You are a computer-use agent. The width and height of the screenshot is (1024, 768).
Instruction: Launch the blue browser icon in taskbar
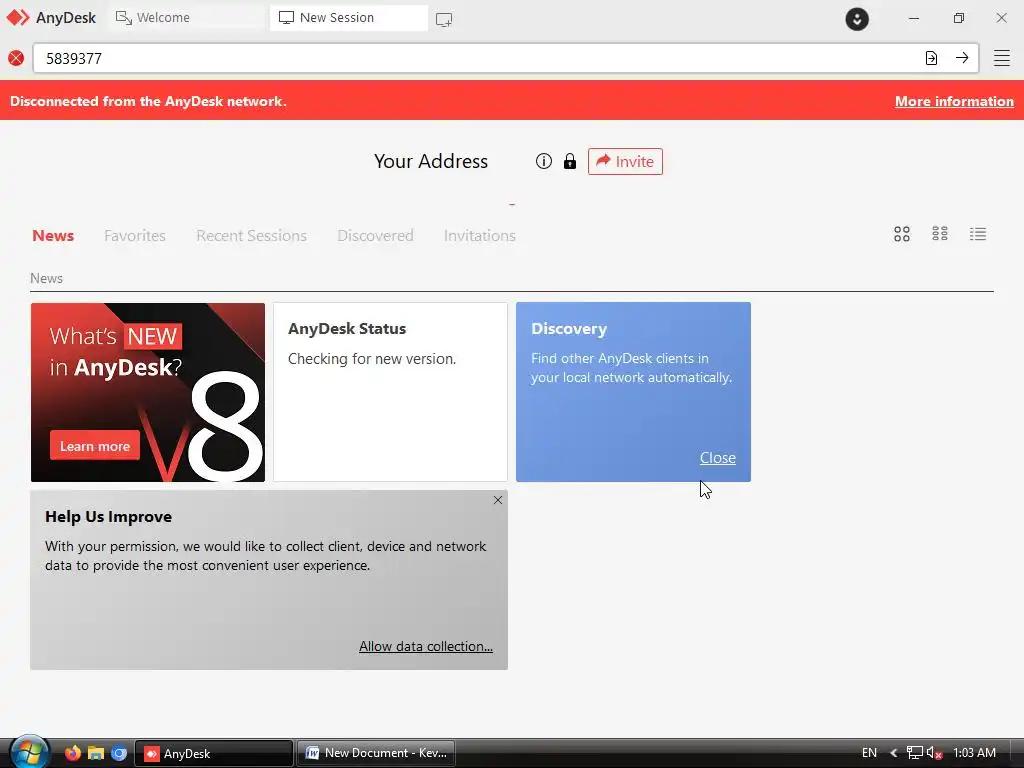pyautogui.click(x=119, y=753)
